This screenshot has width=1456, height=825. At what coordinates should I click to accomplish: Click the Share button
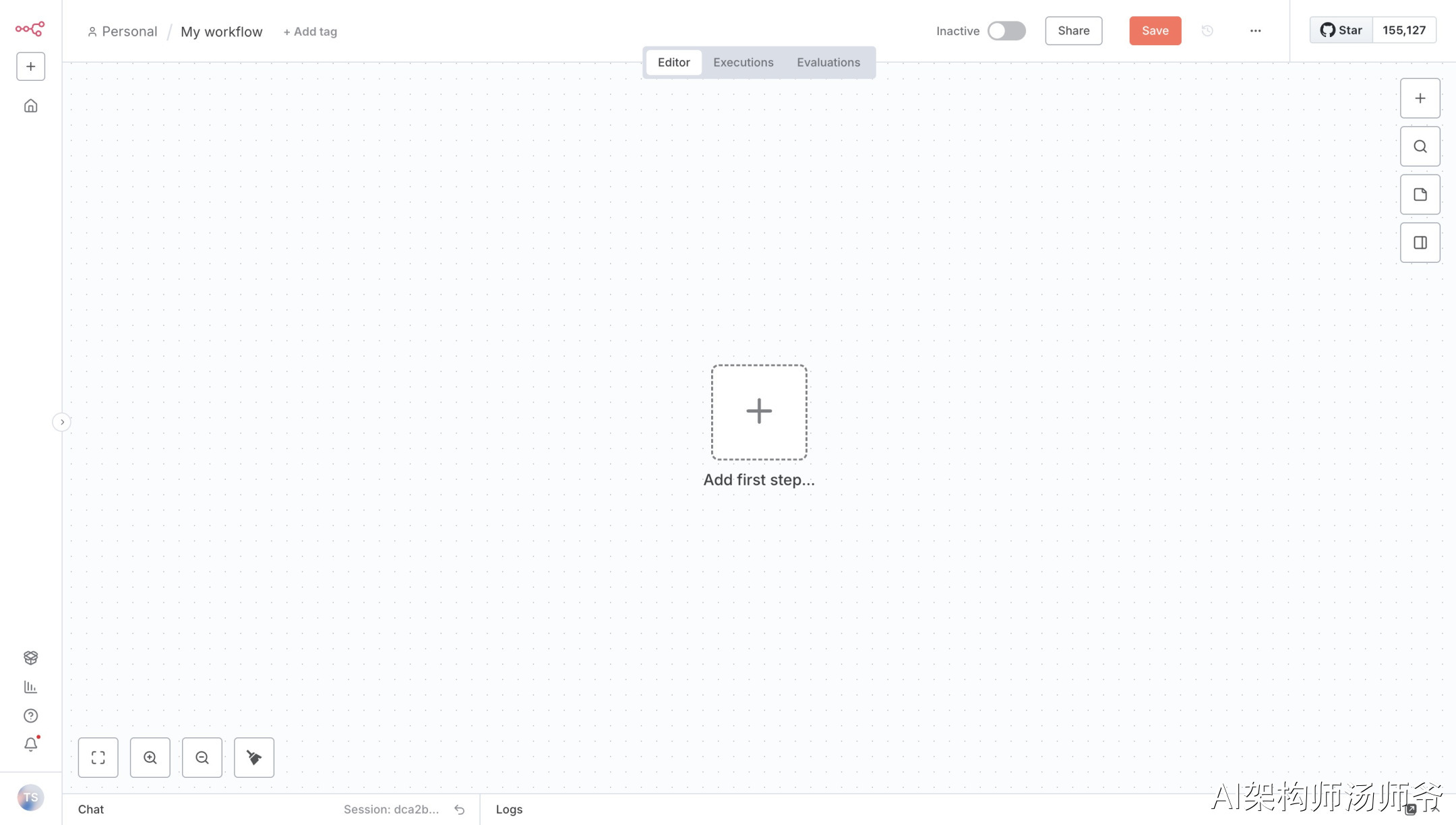point(1073,31)
